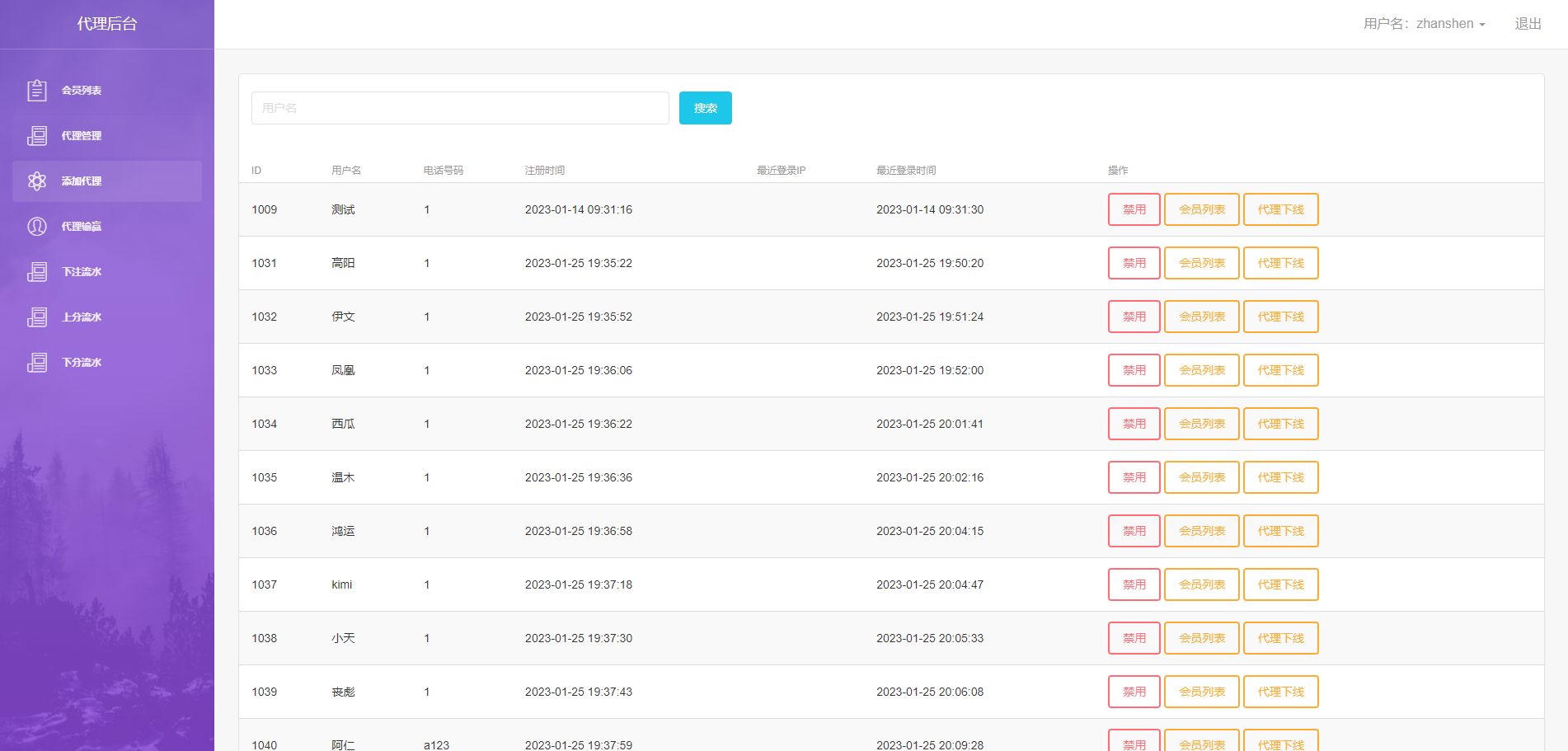Click the 下注流水 icon in sidebar
The image size is (1568, 751).
click(x=37, y=272)
